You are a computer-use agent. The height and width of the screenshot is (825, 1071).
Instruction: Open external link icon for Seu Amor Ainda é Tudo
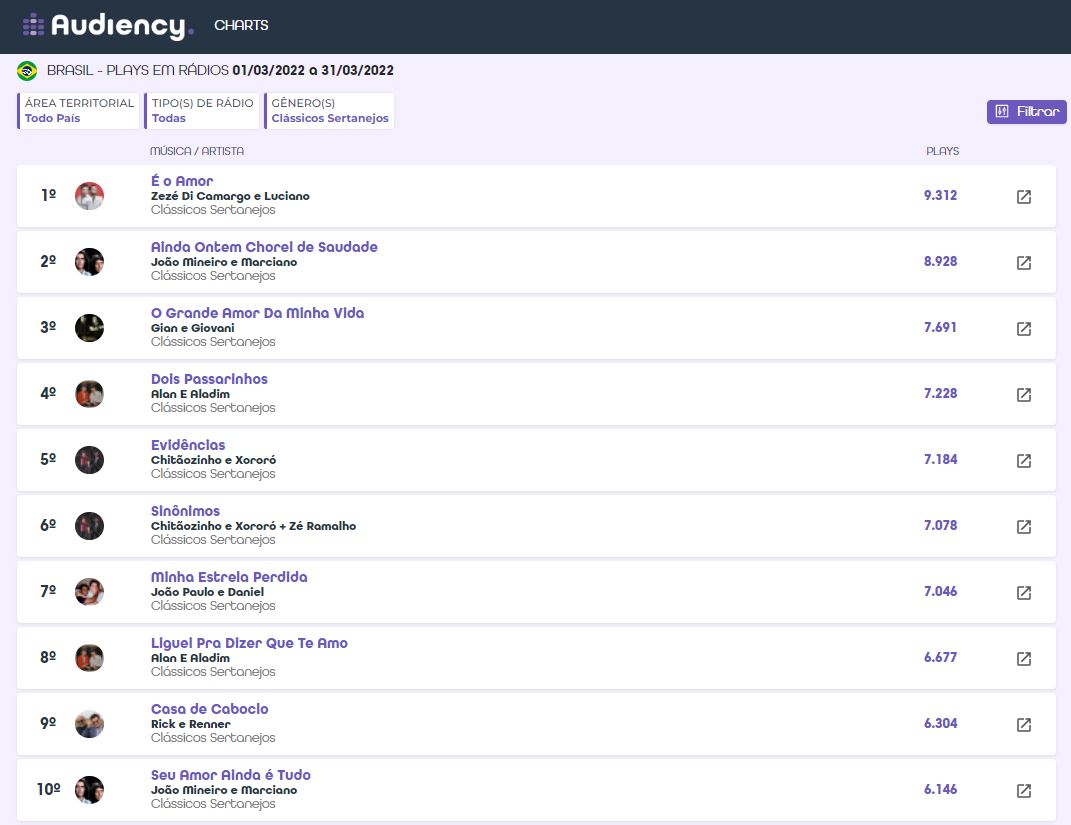[x=1023, y=791]
